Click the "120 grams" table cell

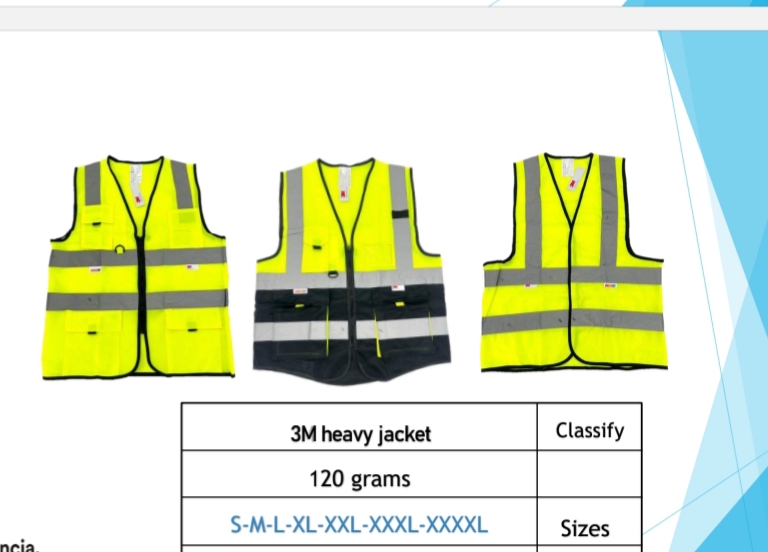360,478
